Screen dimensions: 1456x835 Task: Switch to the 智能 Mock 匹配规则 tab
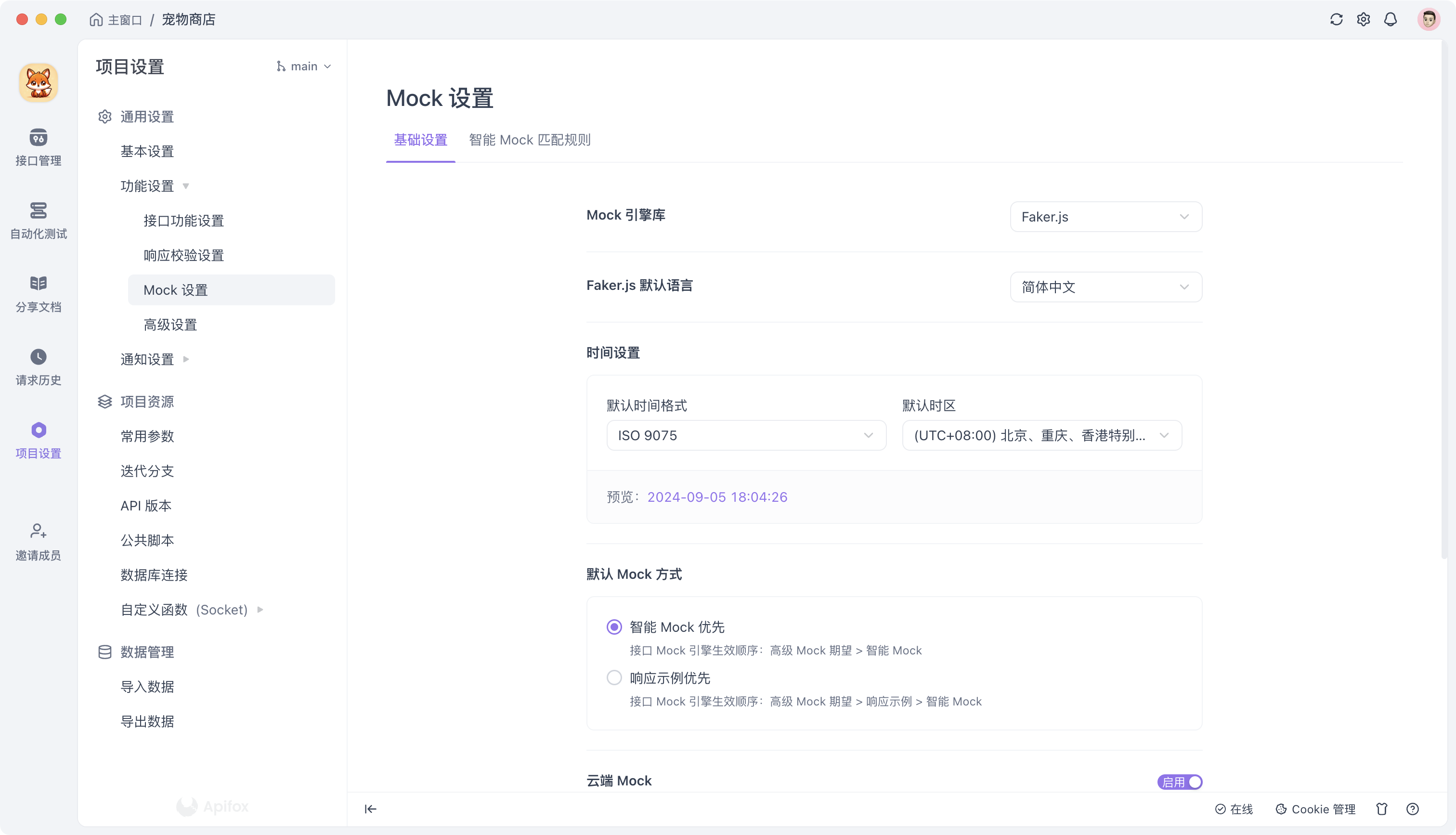(529, 139)
